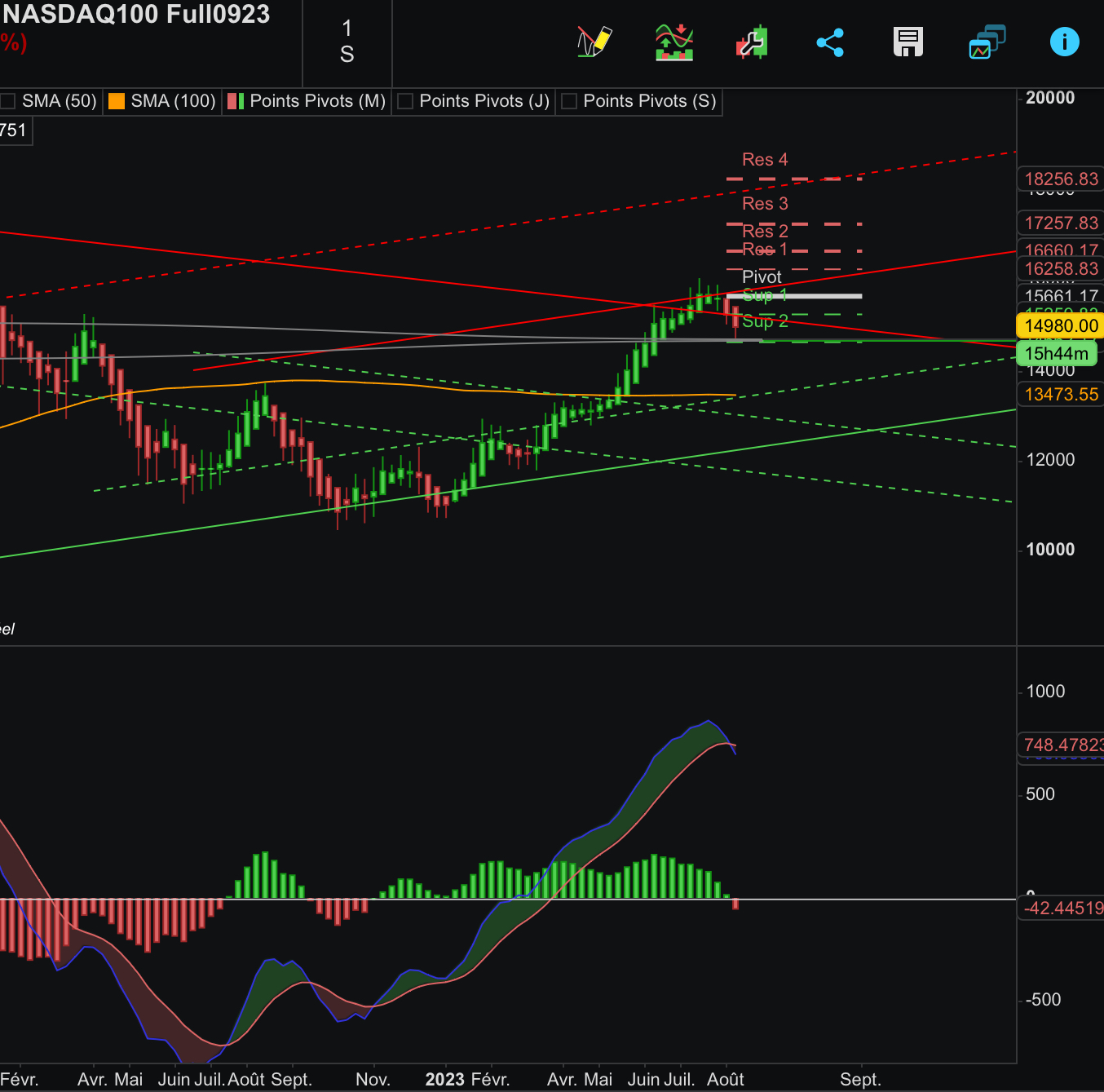Click the Sup 1 pivot label

(x=765, y=295)
